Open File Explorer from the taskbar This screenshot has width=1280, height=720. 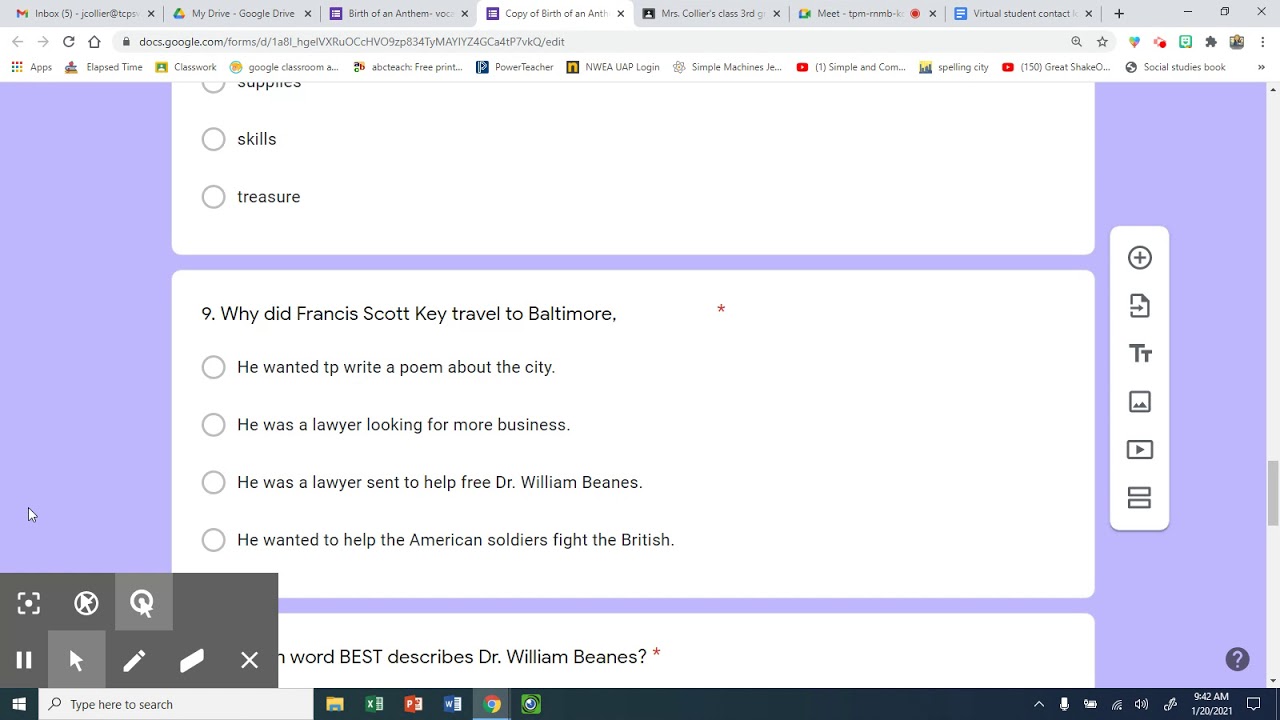335,704
